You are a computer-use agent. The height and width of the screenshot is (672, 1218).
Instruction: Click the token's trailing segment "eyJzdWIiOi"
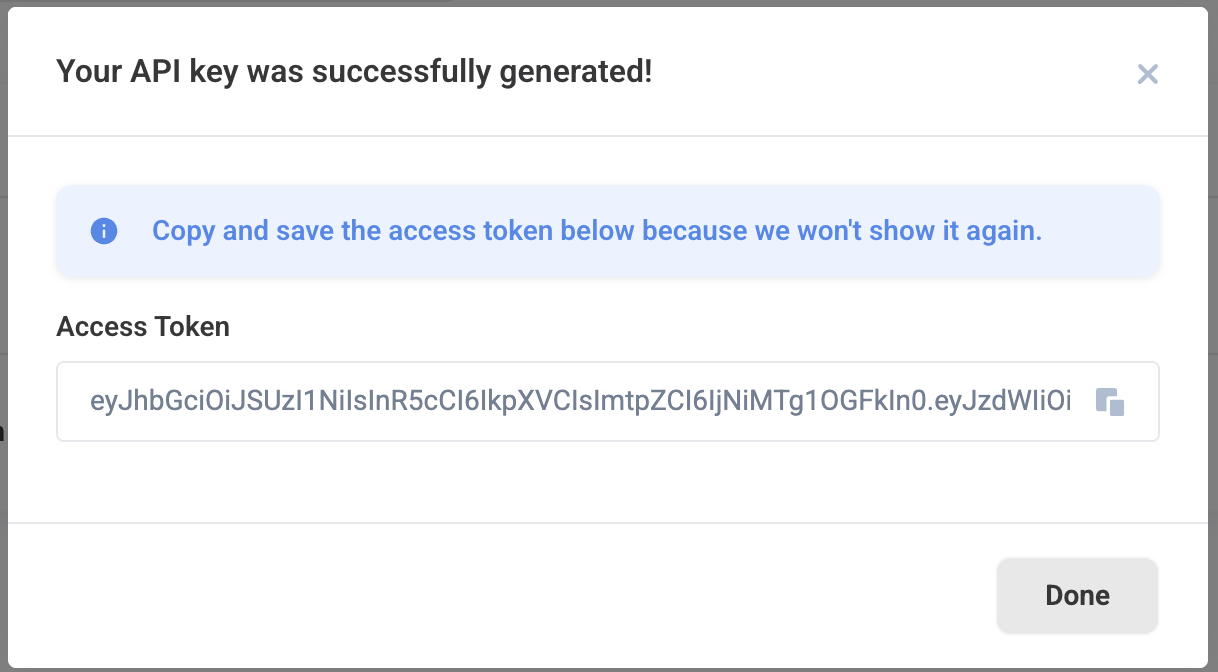click(x=1008, y=401)
